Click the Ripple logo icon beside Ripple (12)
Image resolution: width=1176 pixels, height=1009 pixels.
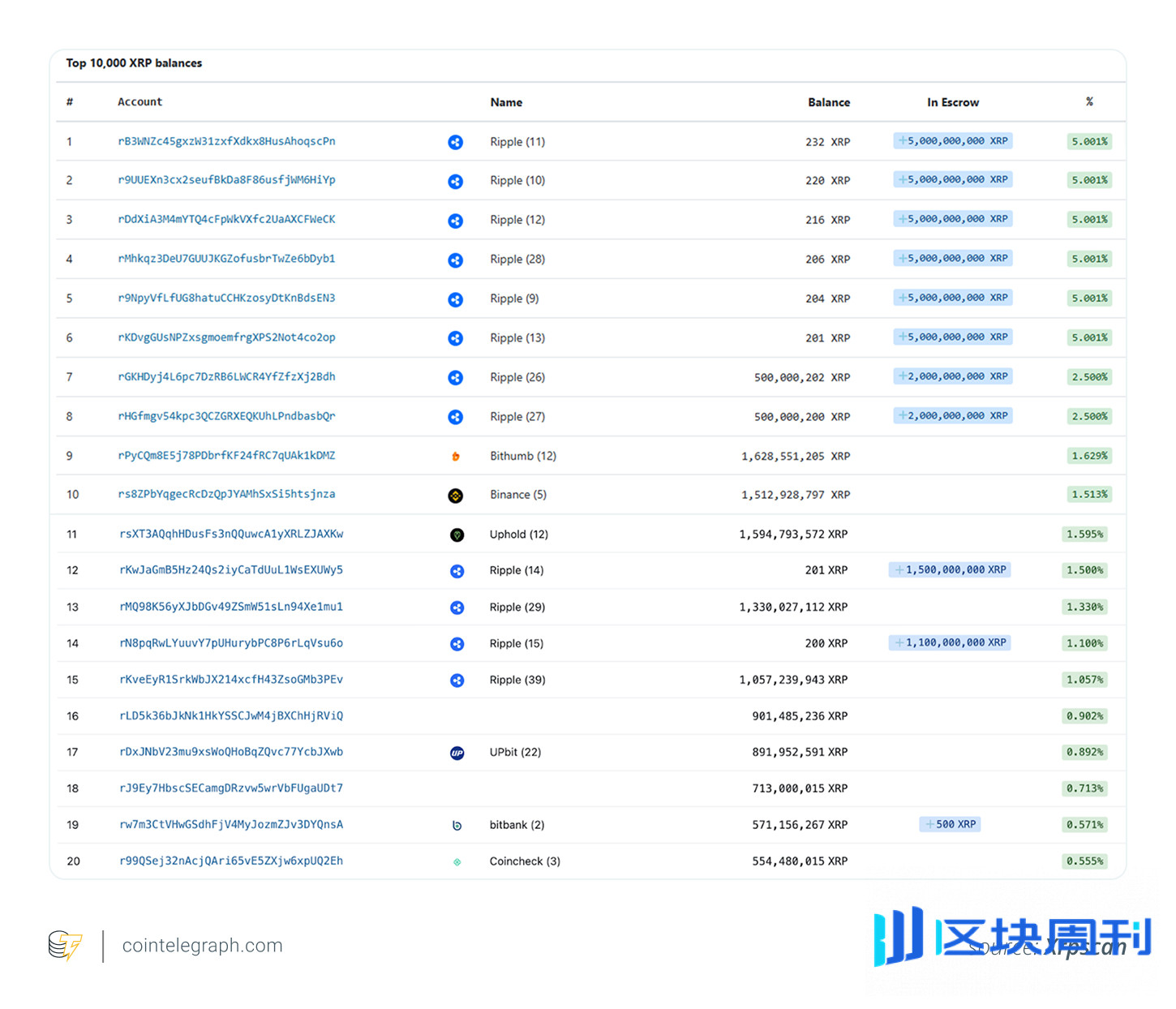point(456,221)
